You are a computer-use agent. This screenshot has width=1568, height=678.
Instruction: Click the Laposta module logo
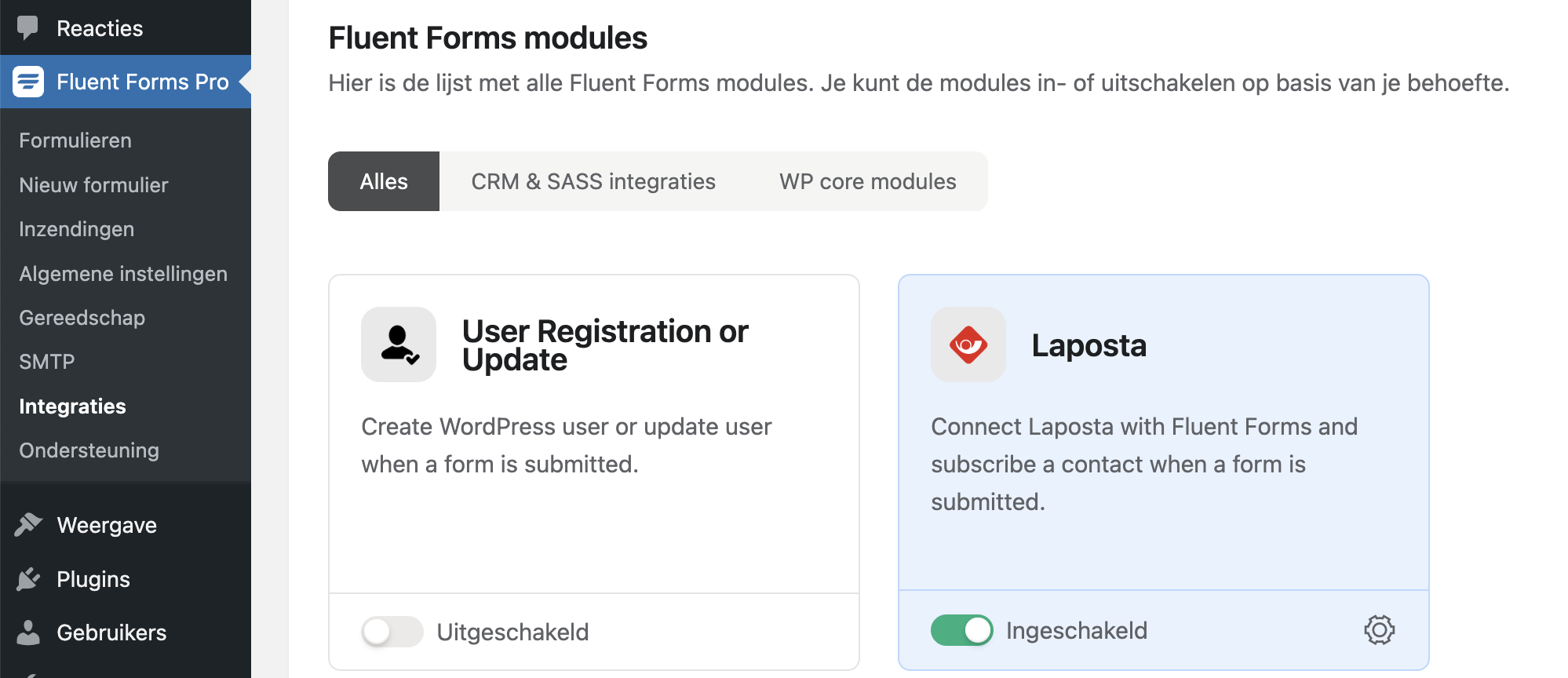[968, 344]
